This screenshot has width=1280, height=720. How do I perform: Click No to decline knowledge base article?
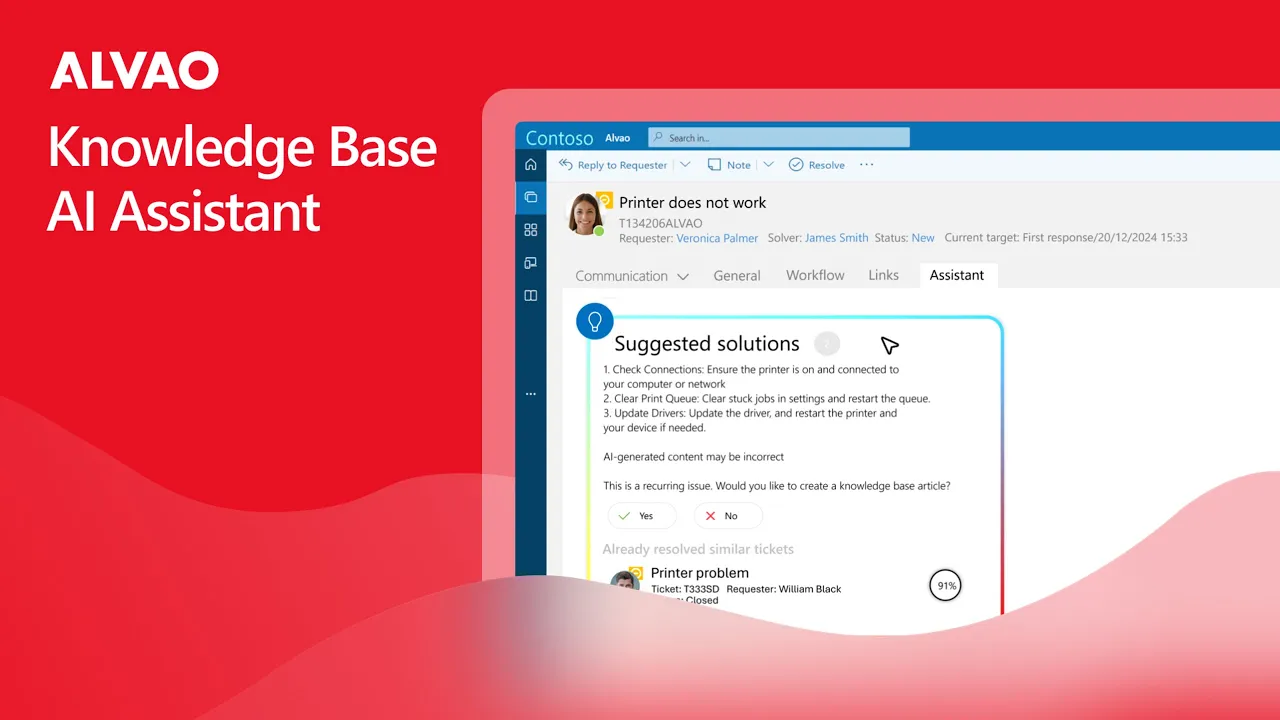click(728, 516)
